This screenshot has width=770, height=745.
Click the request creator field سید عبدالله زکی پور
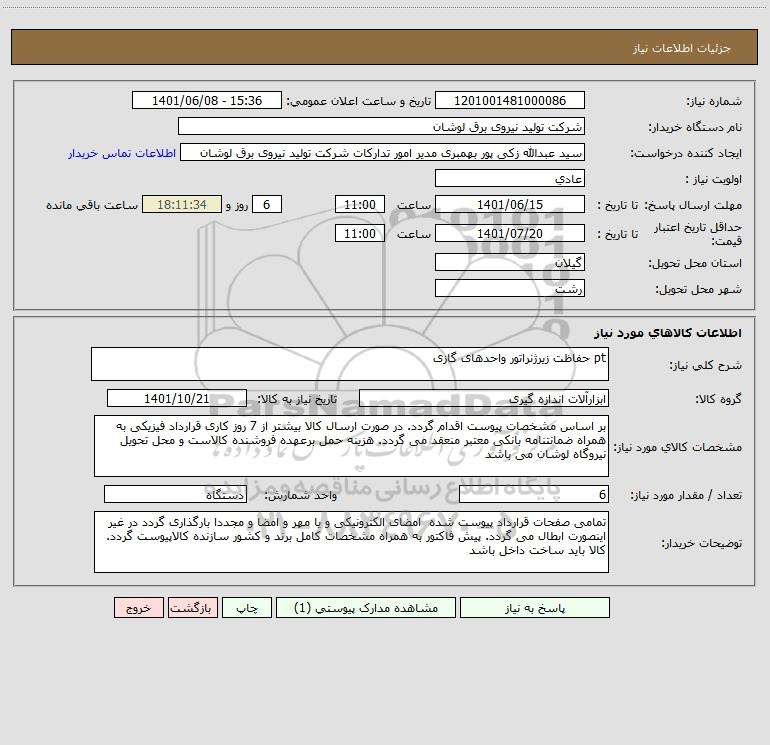click(x=383, y=152)
